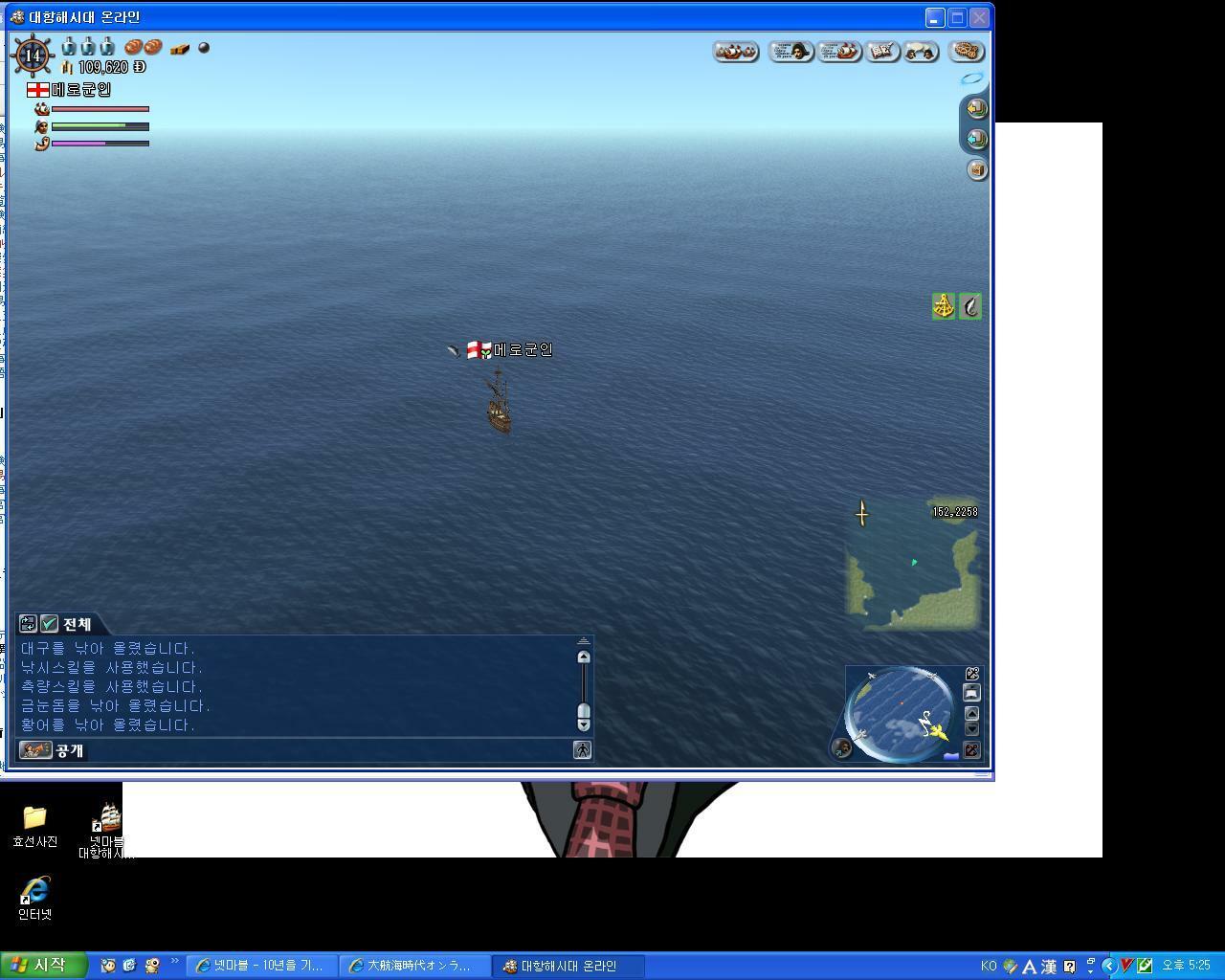Open the fleet ships menu button
Image resolution: width=1225 pixels, height=980 pixels.
coord(736,52)
